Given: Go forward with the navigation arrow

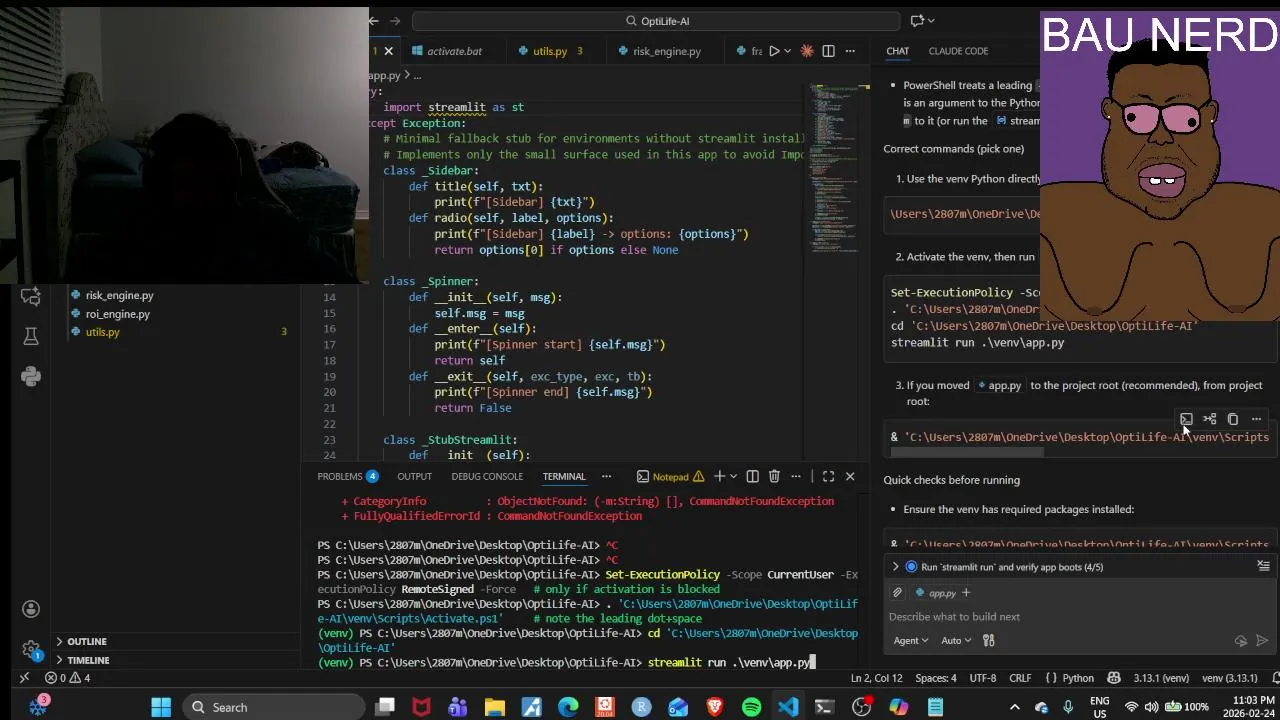Looking at the screenshot, I should [x=396, y=21].
